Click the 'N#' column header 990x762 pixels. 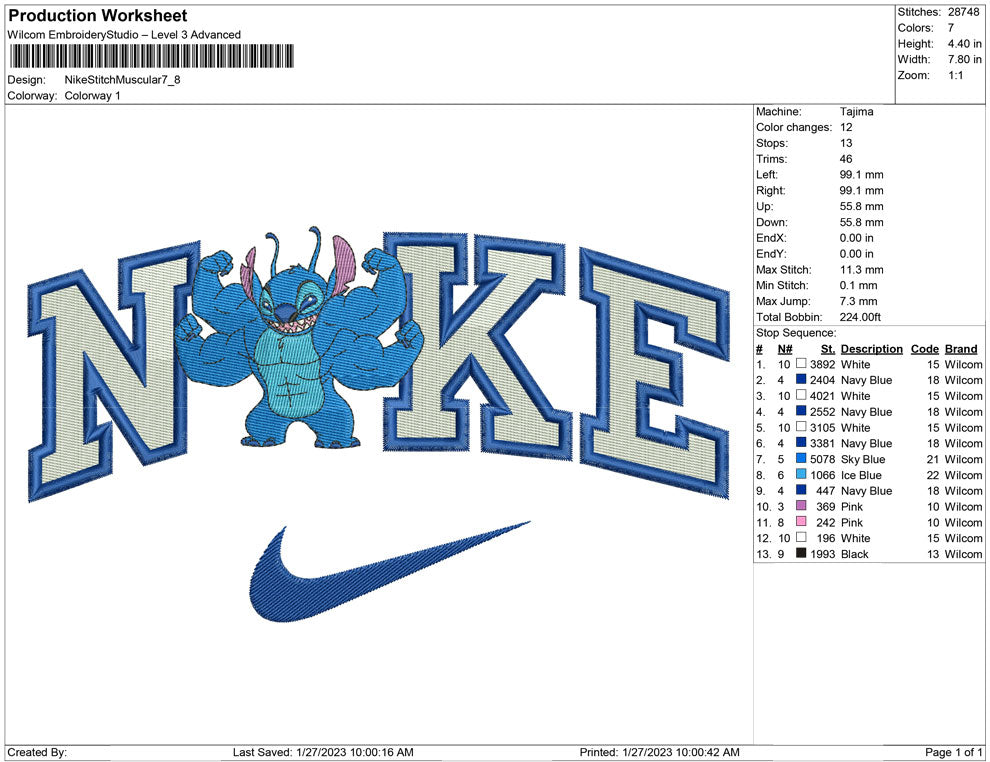pos(785,348)
